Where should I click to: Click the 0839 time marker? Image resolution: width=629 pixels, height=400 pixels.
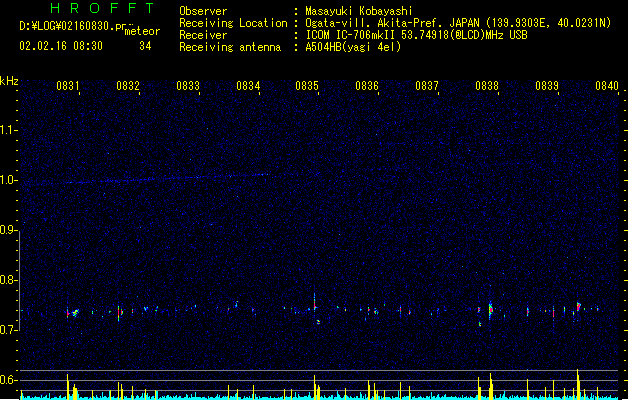click(547, 86)
